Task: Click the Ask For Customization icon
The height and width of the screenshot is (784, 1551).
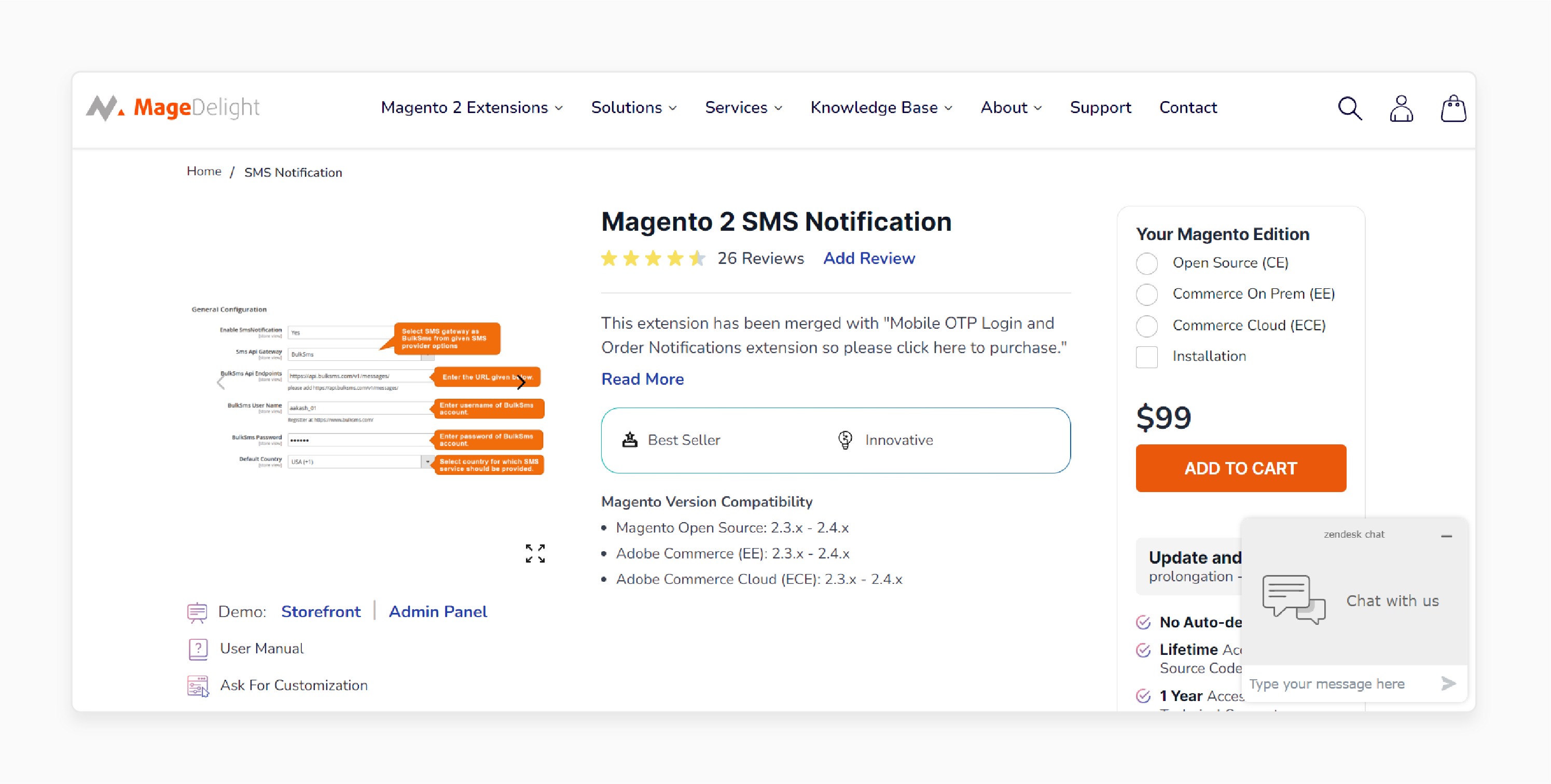Action: point(198,686)
